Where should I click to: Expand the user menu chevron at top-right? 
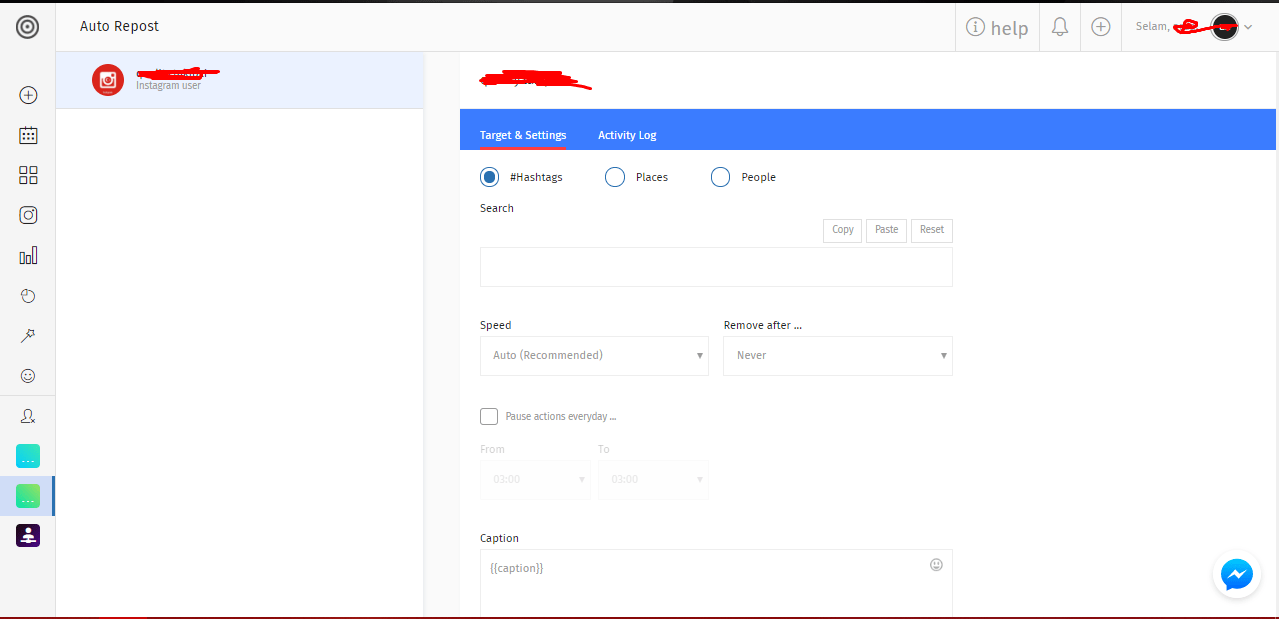pyautogui.click(x=1248, y=28)
